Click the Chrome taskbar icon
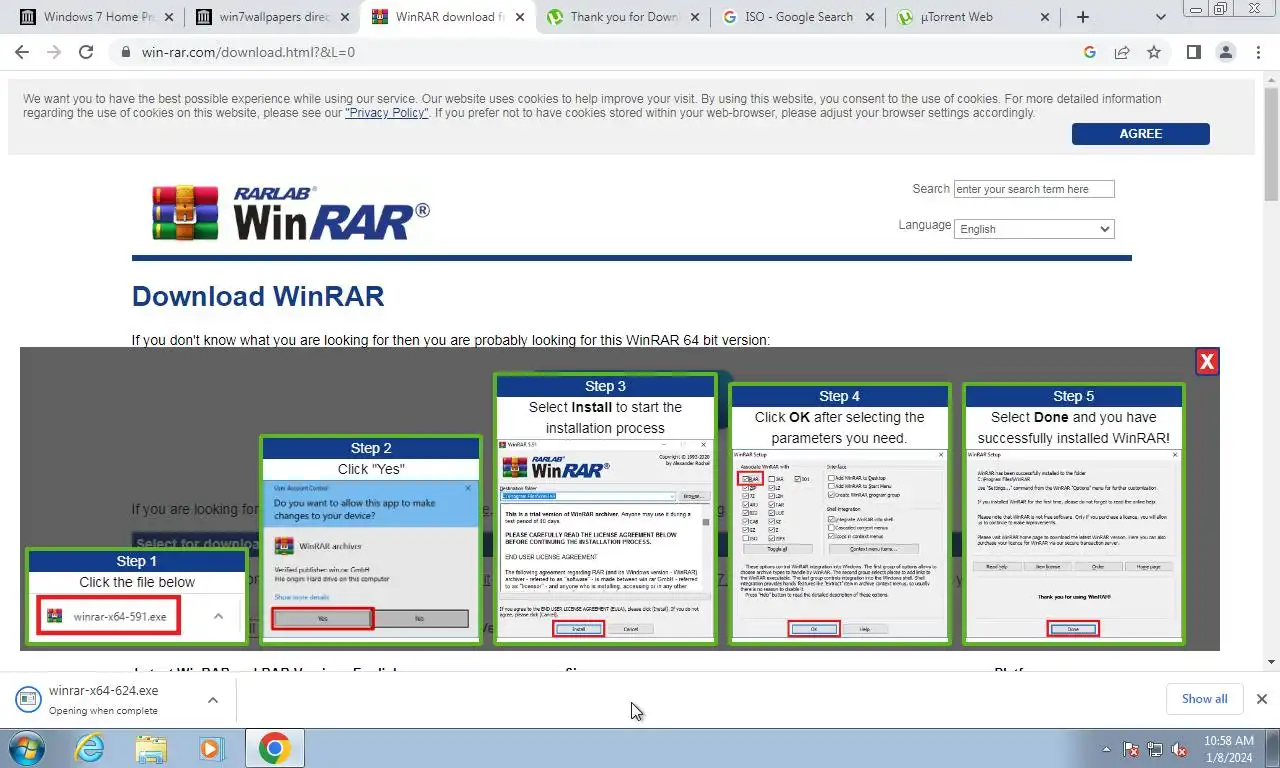This screenshot has width=1280, height=768. point(274,748)
